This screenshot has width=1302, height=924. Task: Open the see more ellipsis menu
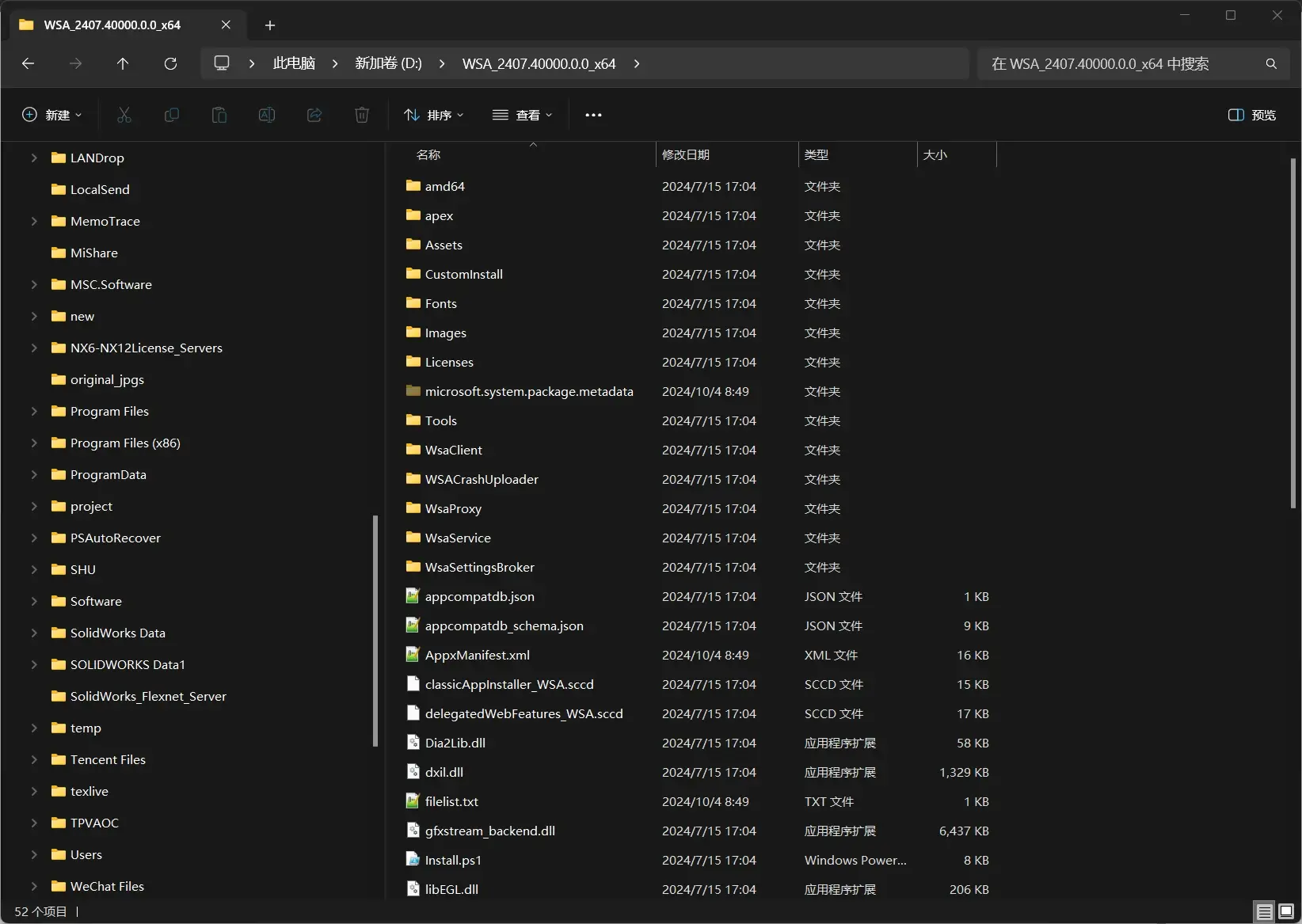click(x=593, y=115)
